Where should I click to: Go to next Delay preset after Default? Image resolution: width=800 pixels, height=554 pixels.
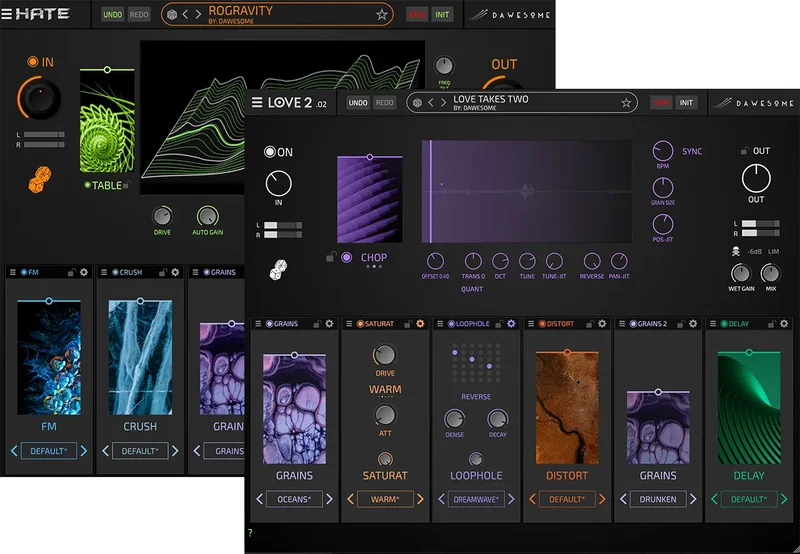click(784, 499)
